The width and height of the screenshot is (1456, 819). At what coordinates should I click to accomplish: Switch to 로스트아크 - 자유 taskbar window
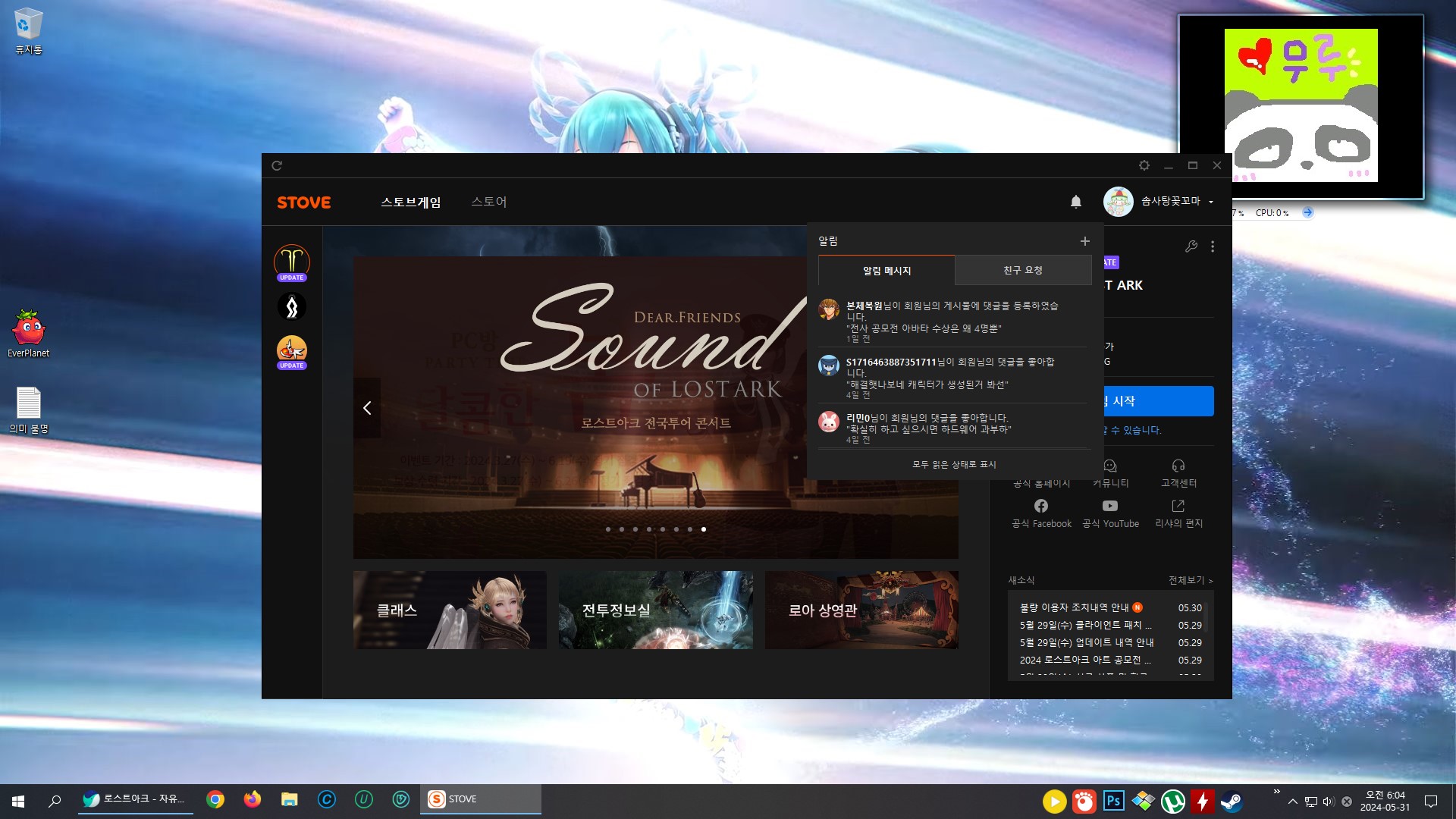point(136,799)
